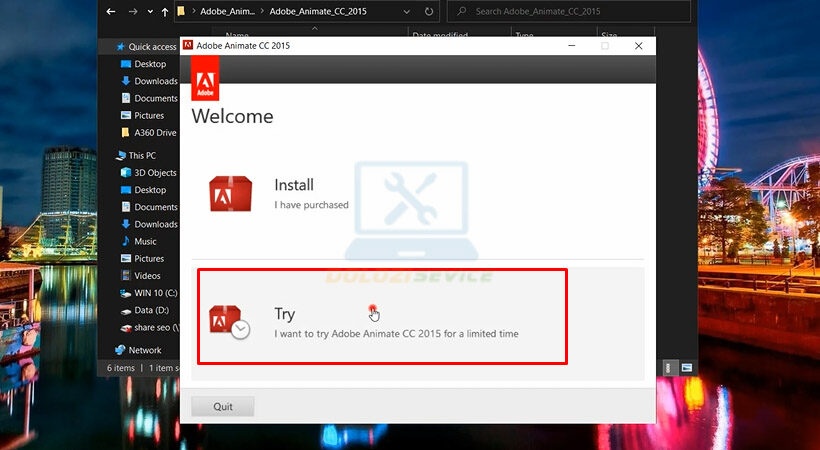Click Adobe_Anim... breadcrumb in address bar
This screenshot has height=450, width=820.
coord(227,11)
